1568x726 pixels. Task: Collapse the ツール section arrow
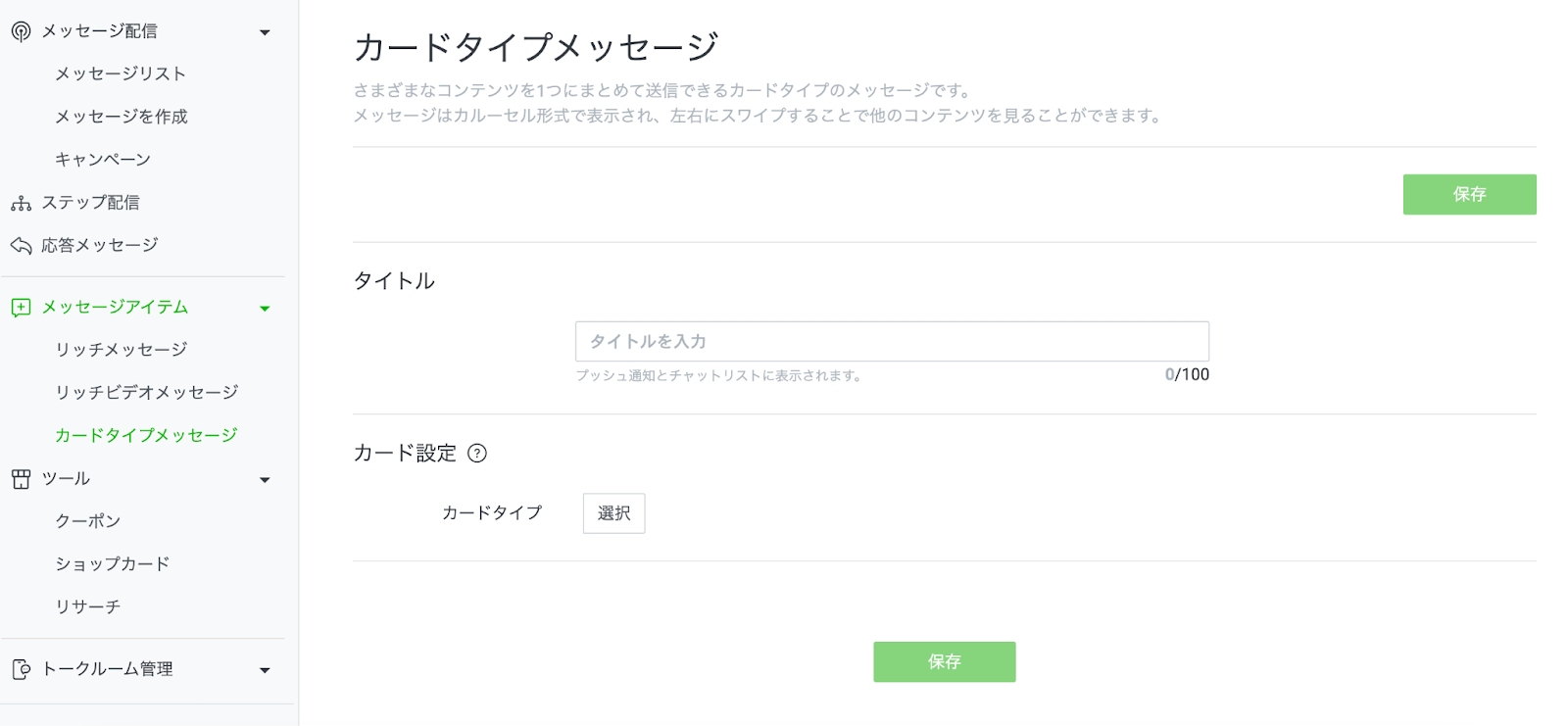[x=265, y=480]
